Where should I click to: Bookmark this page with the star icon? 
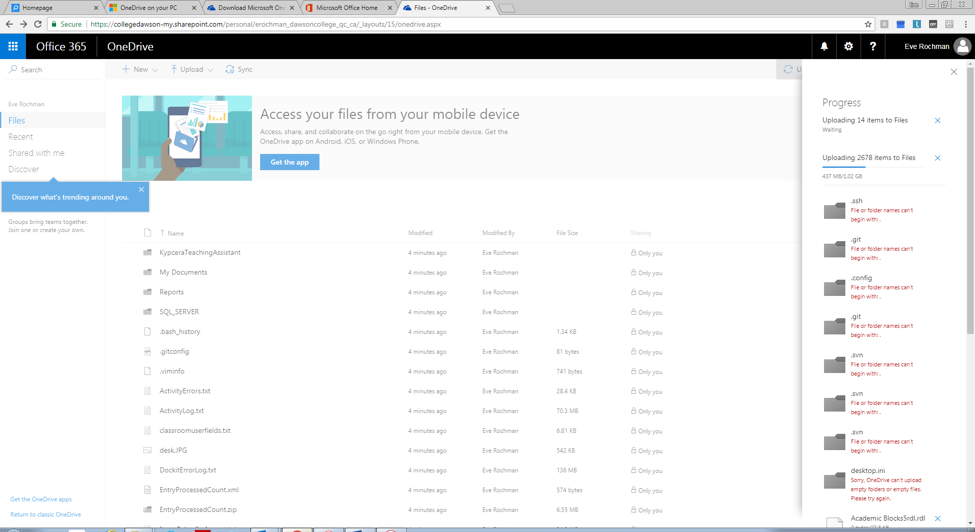pos(868,24)
